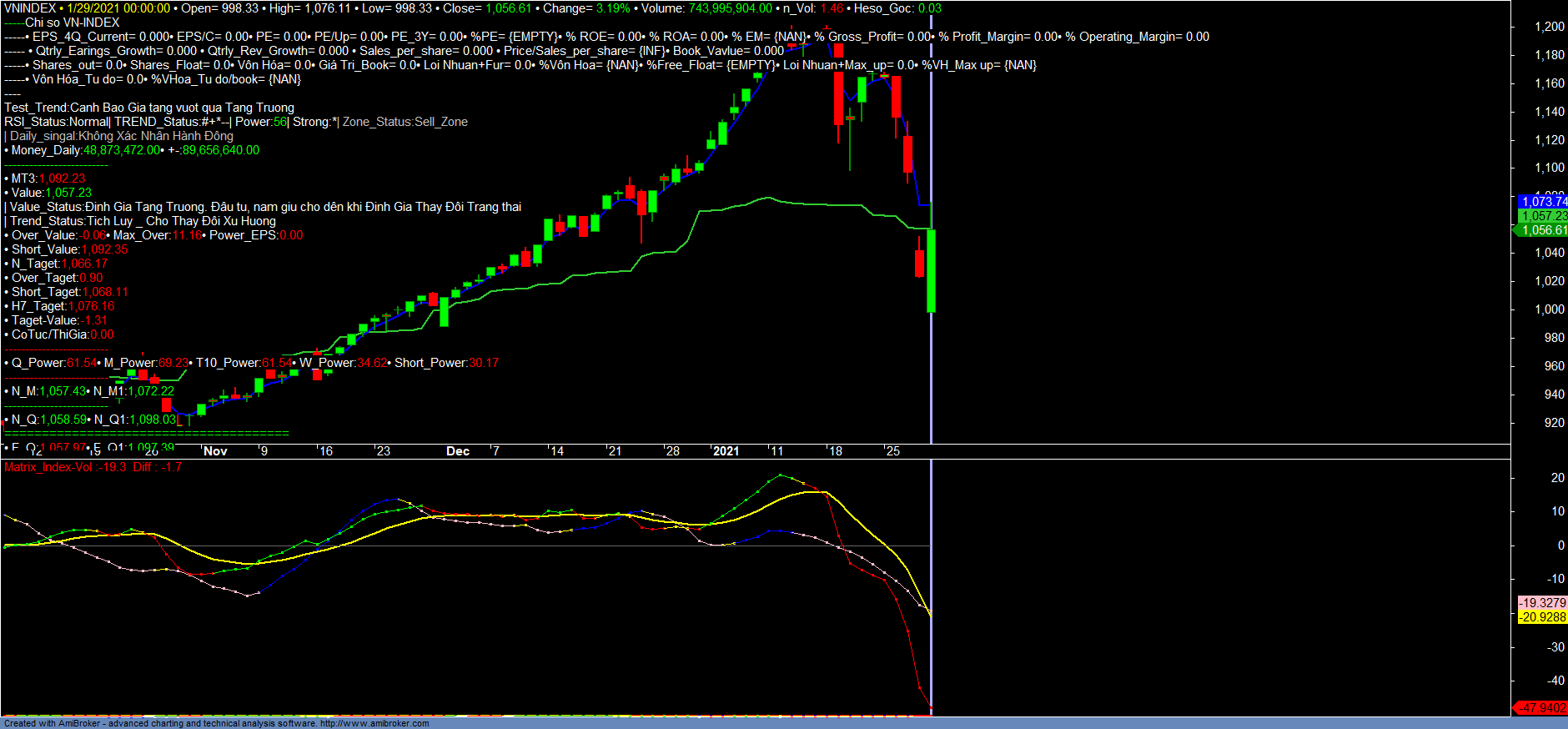Click the red -47.9402 indicator value tag
Image resolution: width=1568 pixels, height=729 pixels.
click(1541, 707)
